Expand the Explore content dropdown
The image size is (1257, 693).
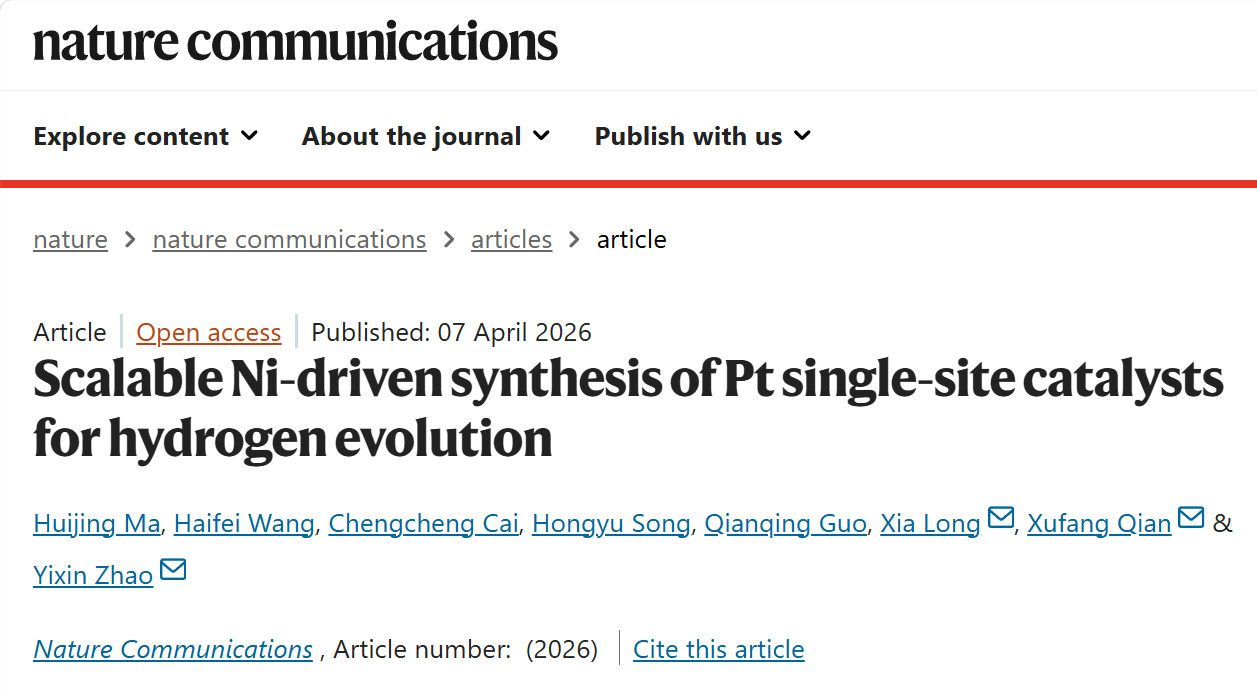(146, 136)
